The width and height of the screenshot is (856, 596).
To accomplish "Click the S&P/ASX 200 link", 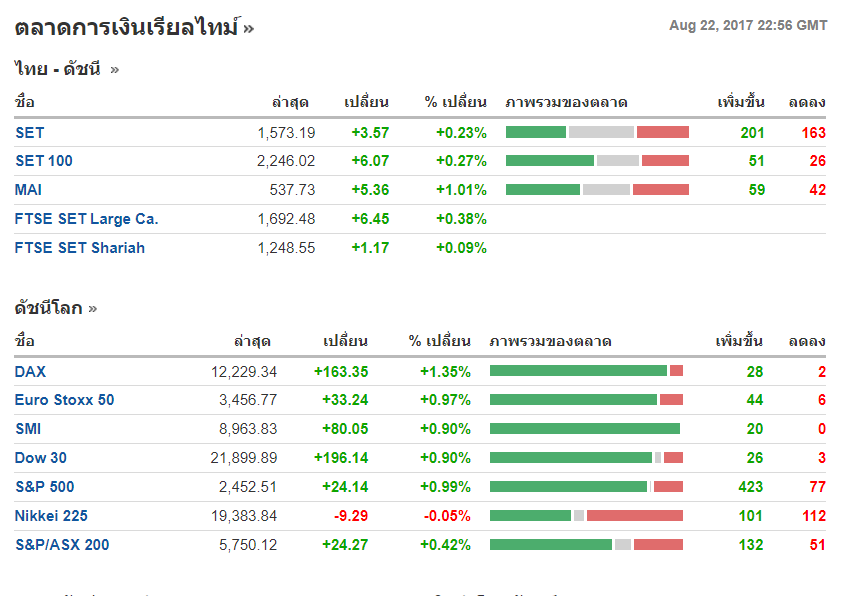I will pyautogui.click(x=62, y=545).
